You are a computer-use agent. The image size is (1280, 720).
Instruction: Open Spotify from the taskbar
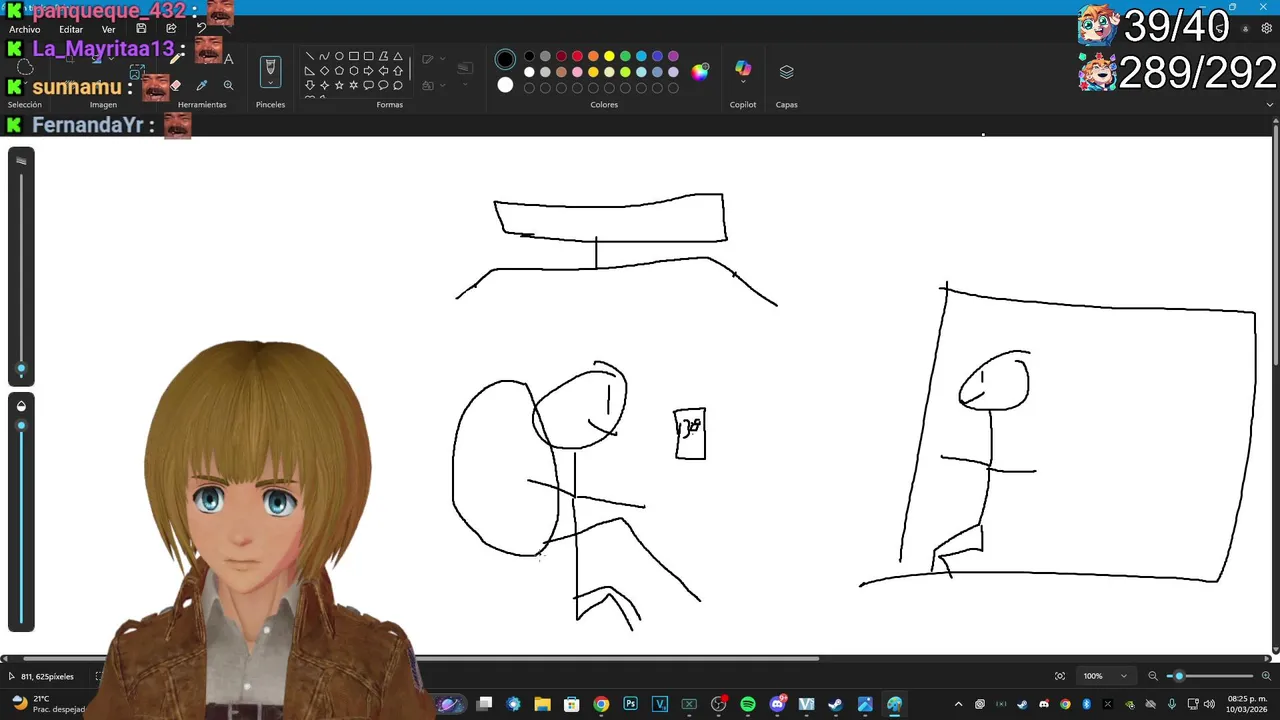click(x=748, y=704)
